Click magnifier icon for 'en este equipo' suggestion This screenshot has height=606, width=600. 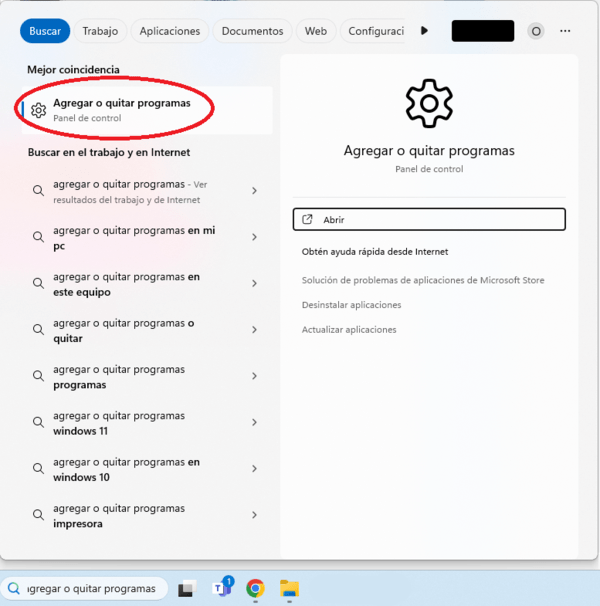point(38,283)
